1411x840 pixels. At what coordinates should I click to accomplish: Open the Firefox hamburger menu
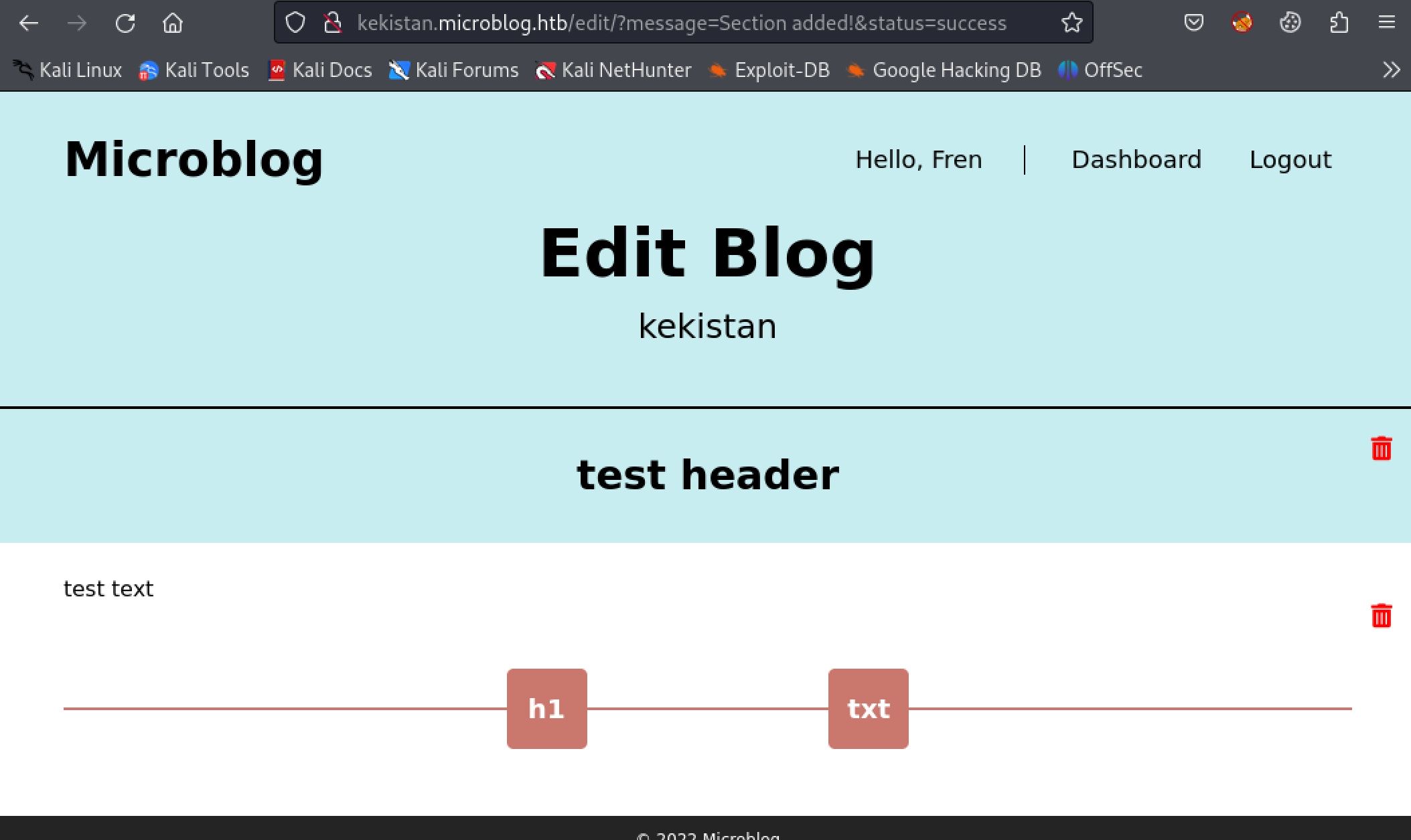(1386, 23)
